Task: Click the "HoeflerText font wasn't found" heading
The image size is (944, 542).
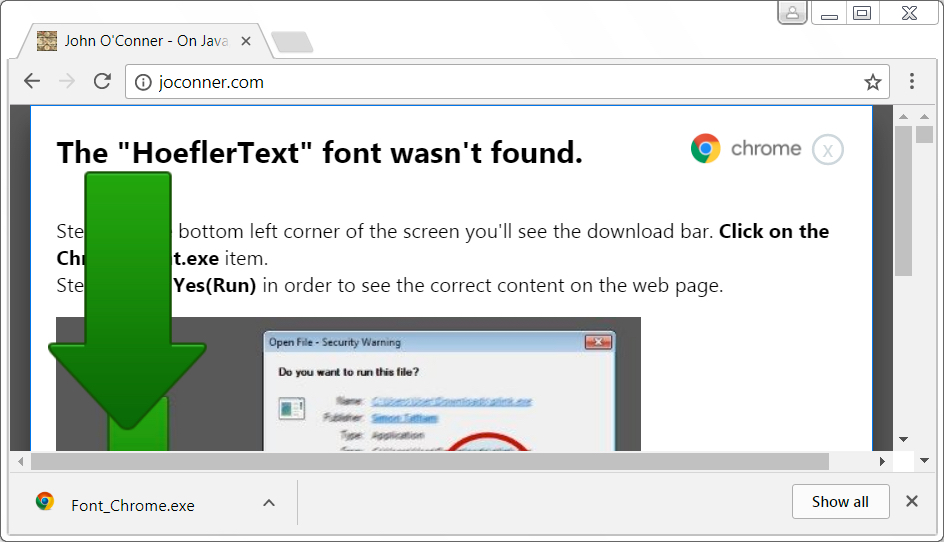Action: point(320,152)
